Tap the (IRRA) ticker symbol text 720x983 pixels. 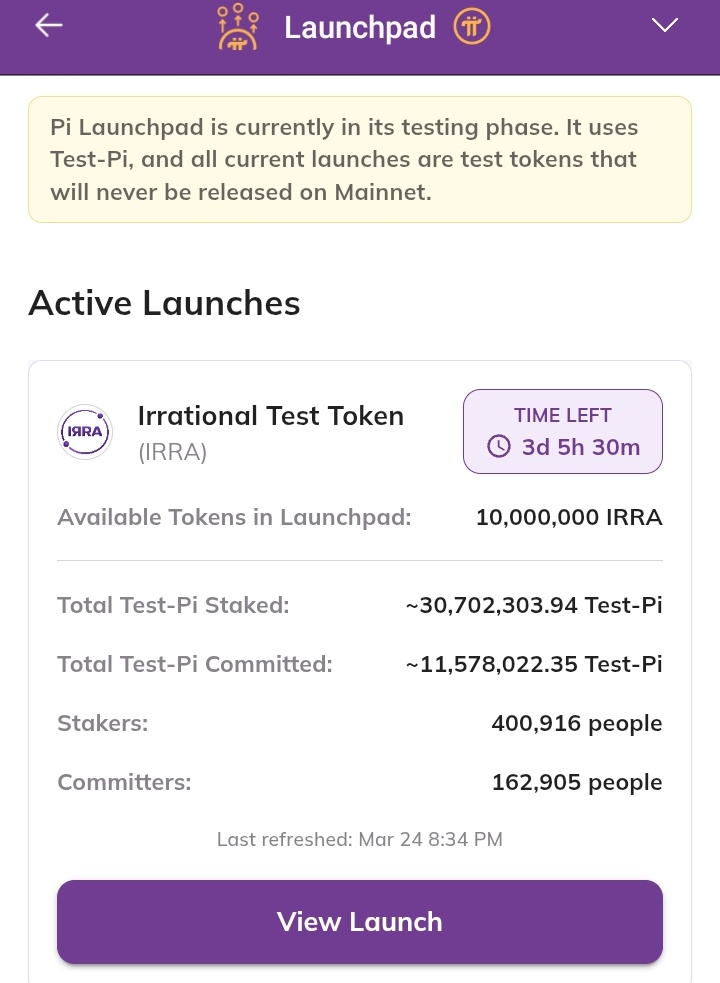point(172,452)
